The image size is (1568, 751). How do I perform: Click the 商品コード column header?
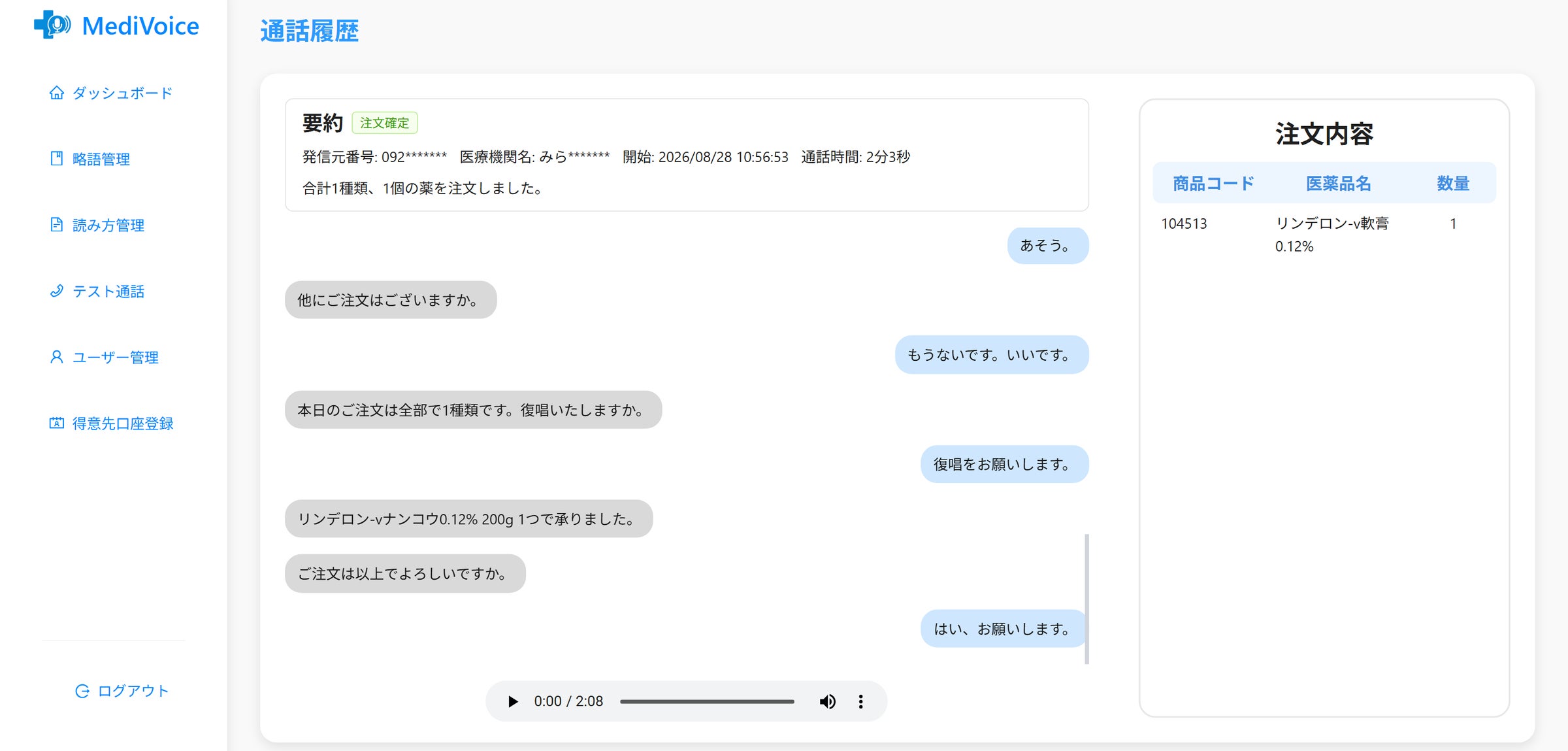coord(1213,184)
